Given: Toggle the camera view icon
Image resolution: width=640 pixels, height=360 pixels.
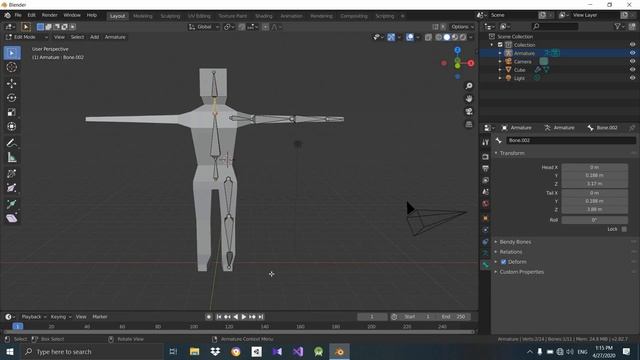Looking at the screenshot, I should click(x=469, y=111).
